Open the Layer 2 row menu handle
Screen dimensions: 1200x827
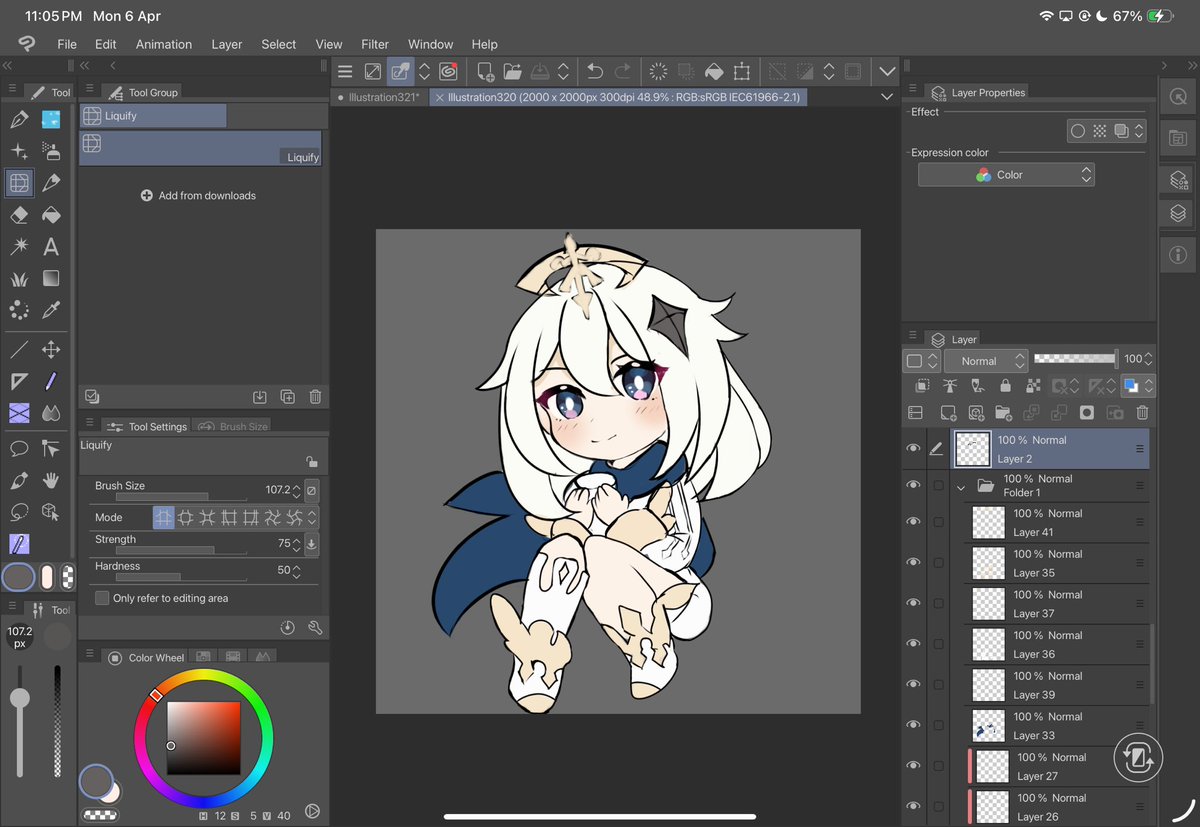tap(1139, 450)
